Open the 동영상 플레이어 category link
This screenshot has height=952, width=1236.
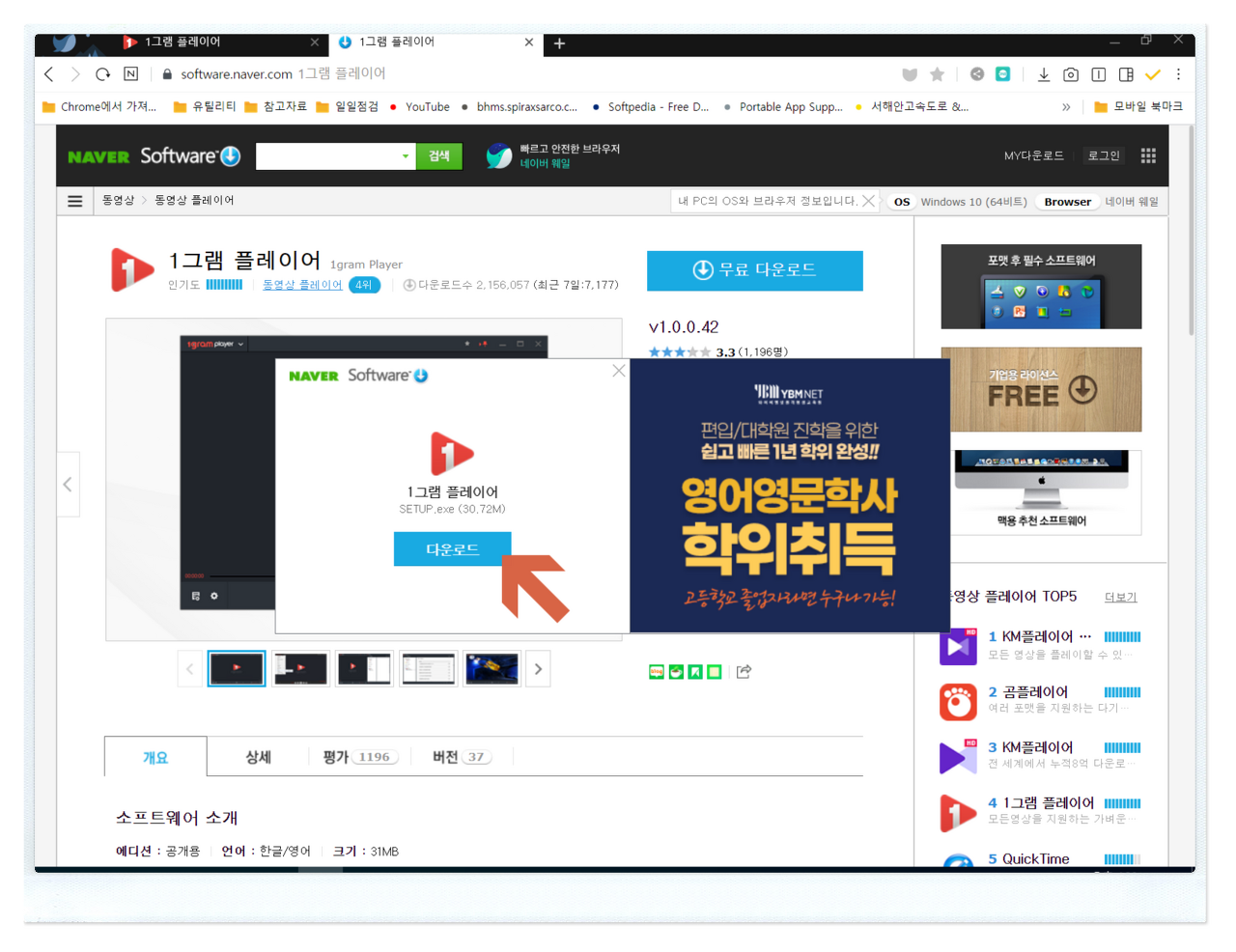click(x=302, y=286)
